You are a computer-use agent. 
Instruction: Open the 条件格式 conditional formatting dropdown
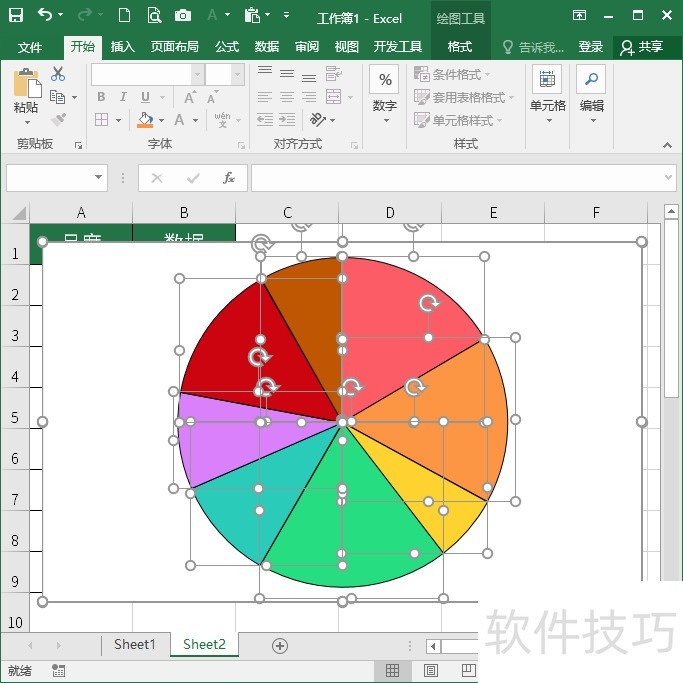point(452,74)
